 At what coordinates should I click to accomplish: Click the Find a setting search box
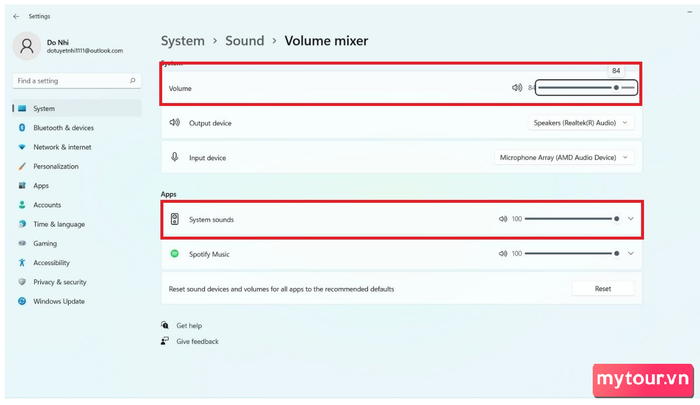(77, 81)
